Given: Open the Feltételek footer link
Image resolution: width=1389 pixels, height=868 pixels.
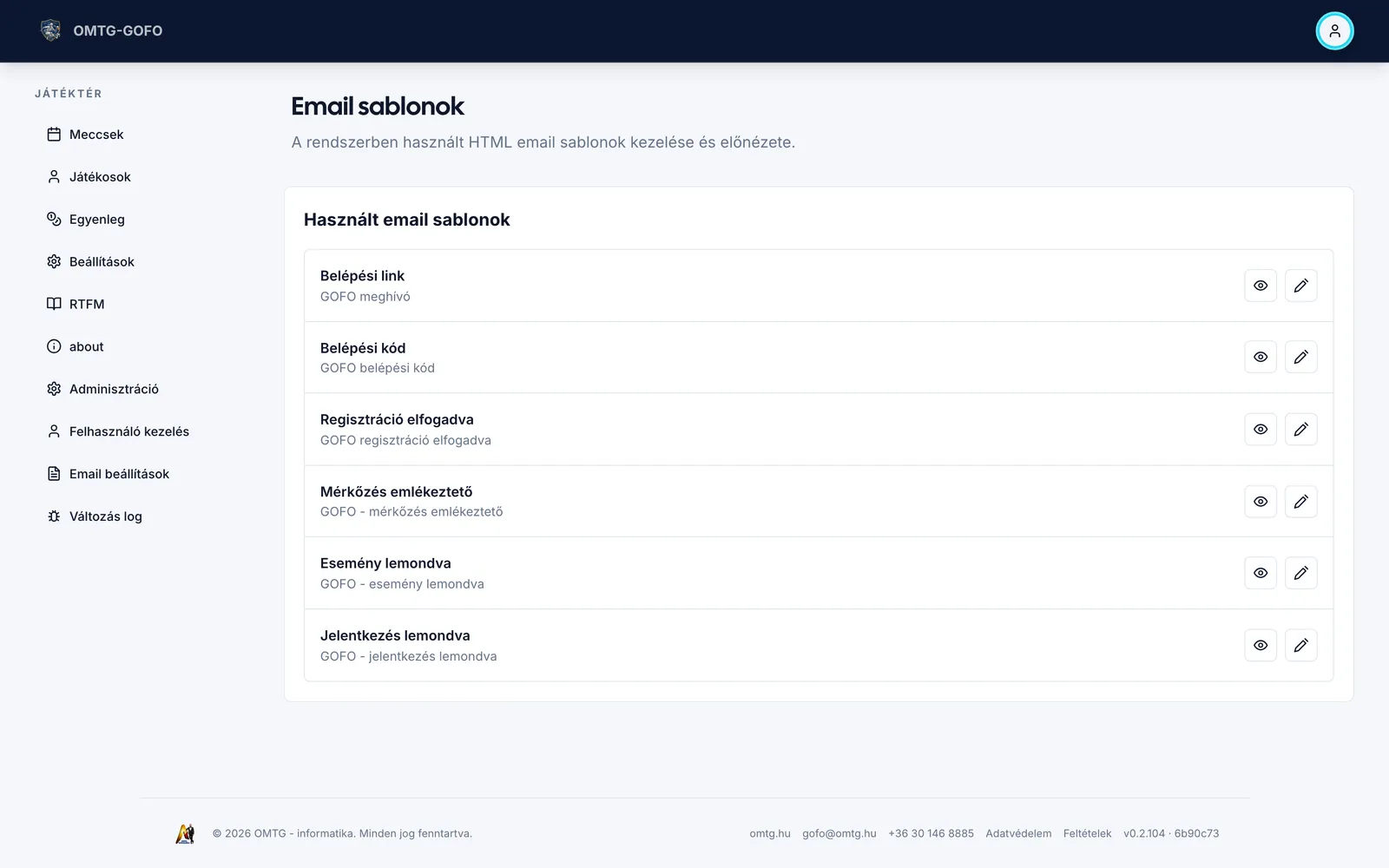Looking at the screenshot, I should pyautogui.click(x=1087, y=833).
